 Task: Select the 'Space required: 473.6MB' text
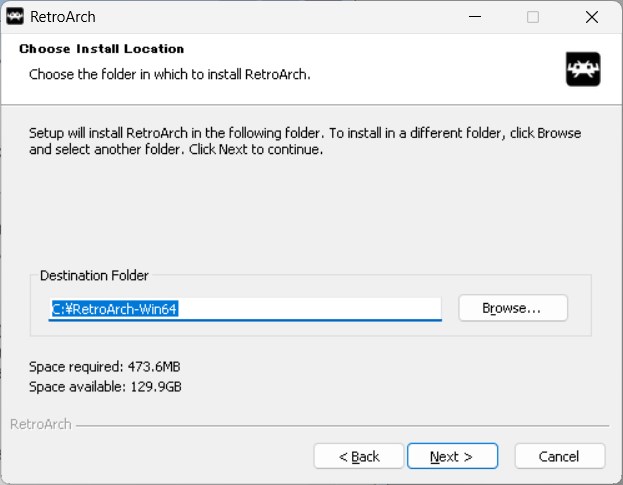point(105,366)
